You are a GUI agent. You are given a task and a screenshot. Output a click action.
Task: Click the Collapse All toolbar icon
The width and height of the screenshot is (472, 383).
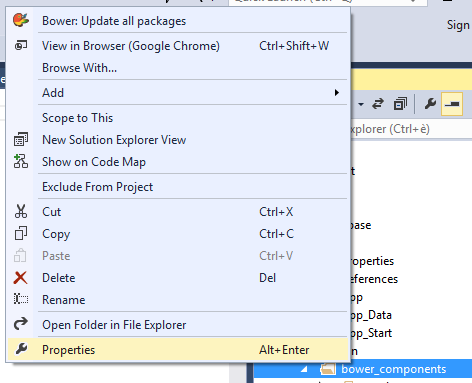(x=400, y=104)
